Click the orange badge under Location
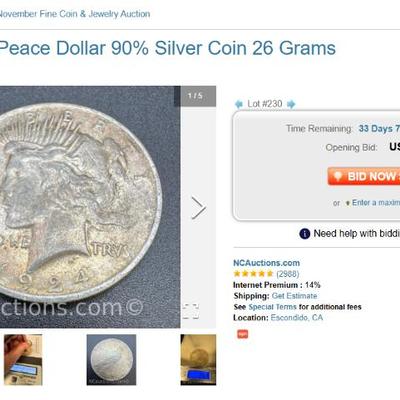Image resolution: width=400 pixels, height=400 pixels. point(243,334)
